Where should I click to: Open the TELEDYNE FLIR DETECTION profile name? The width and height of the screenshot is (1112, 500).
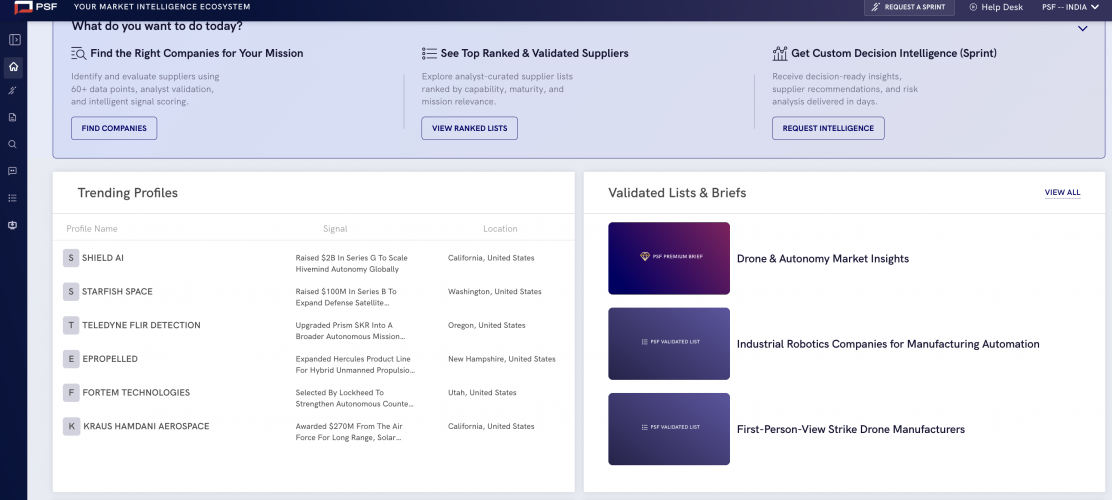pyautogui.click(x=141, y=326)
